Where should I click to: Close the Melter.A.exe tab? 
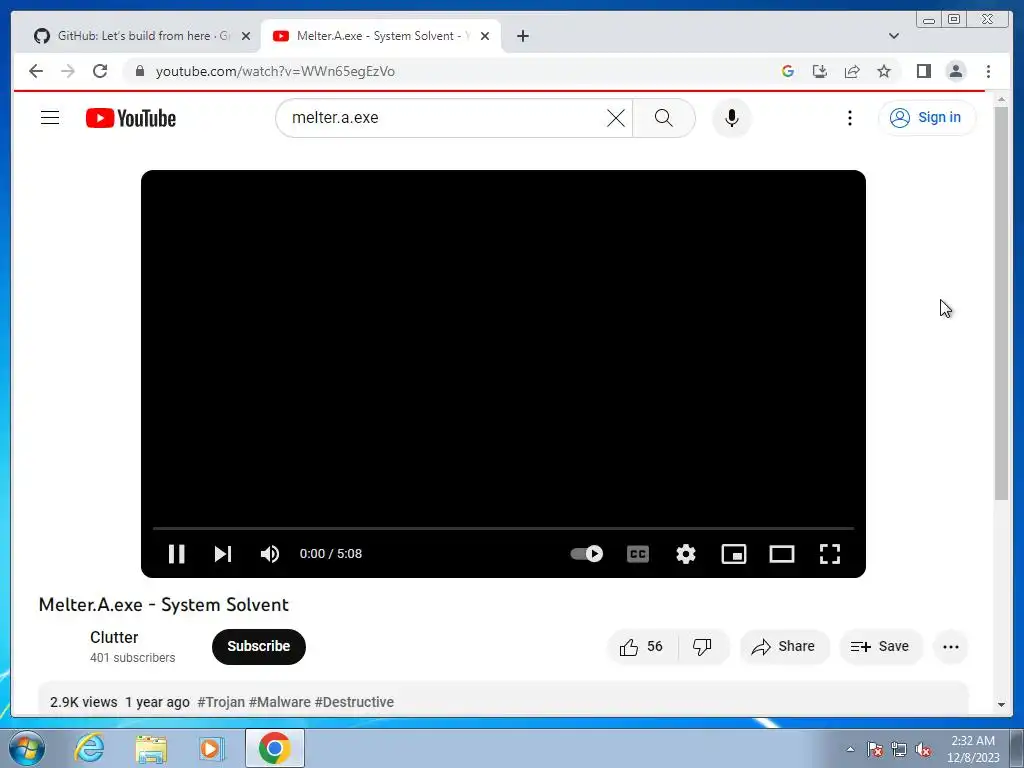coord(485,36)
